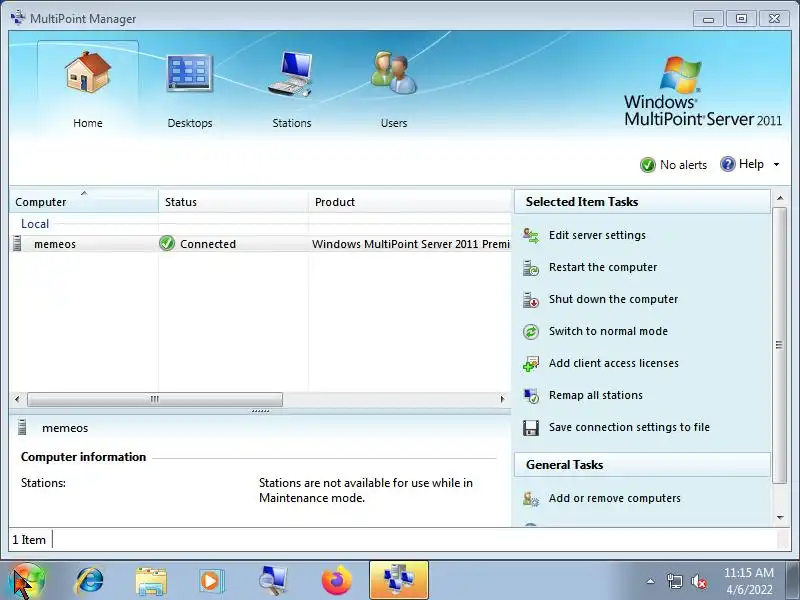
Task: Switch to the Desktops tab label
Action: click(x=190, y=123)
